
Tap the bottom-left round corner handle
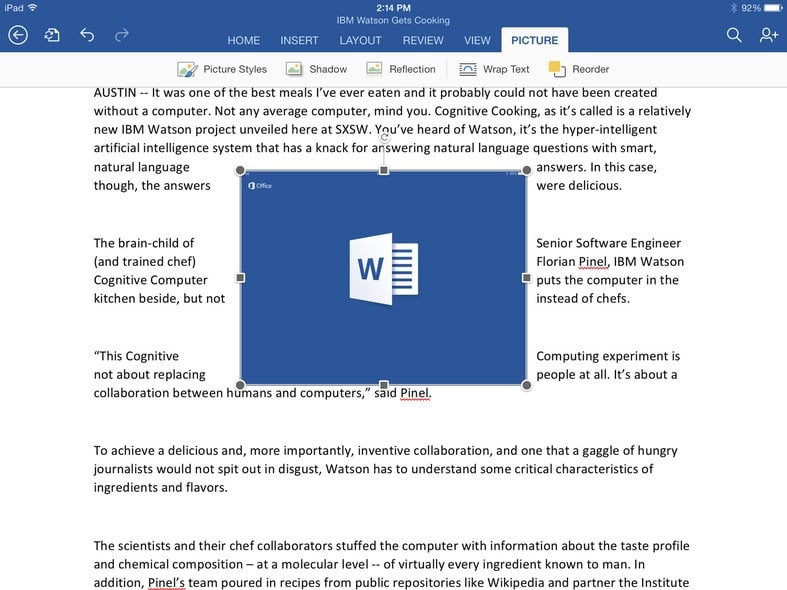point(240,385)
